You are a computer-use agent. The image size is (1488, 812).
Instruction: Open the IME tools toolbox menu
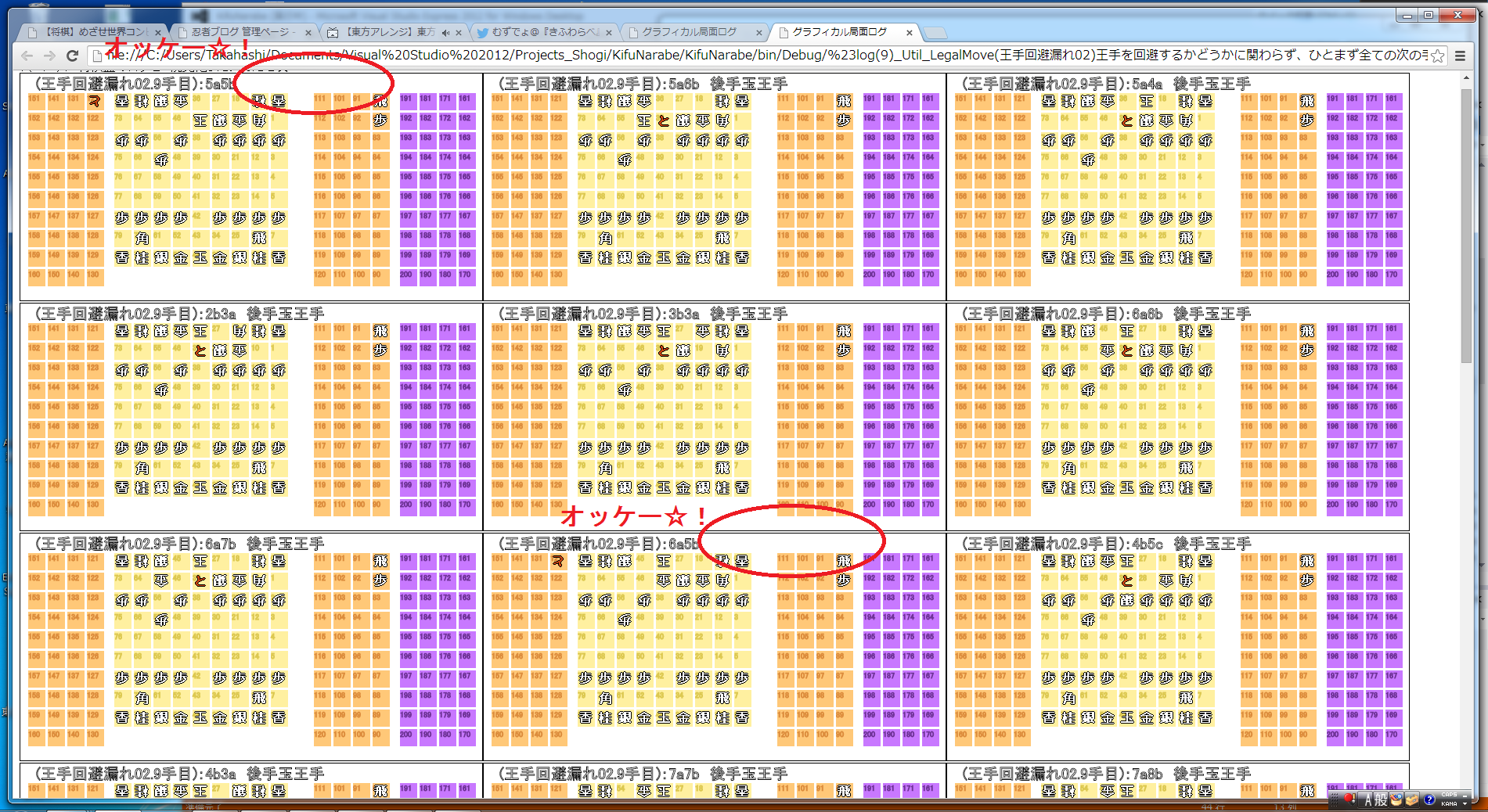tap(1413, 799)
